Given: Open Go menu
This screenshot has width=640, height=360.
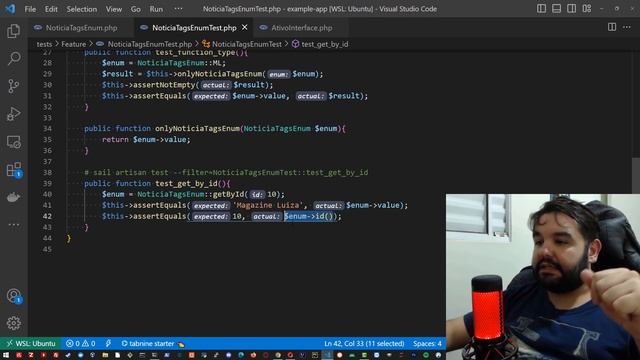Looking at the screenshot, I should [136, 9].
